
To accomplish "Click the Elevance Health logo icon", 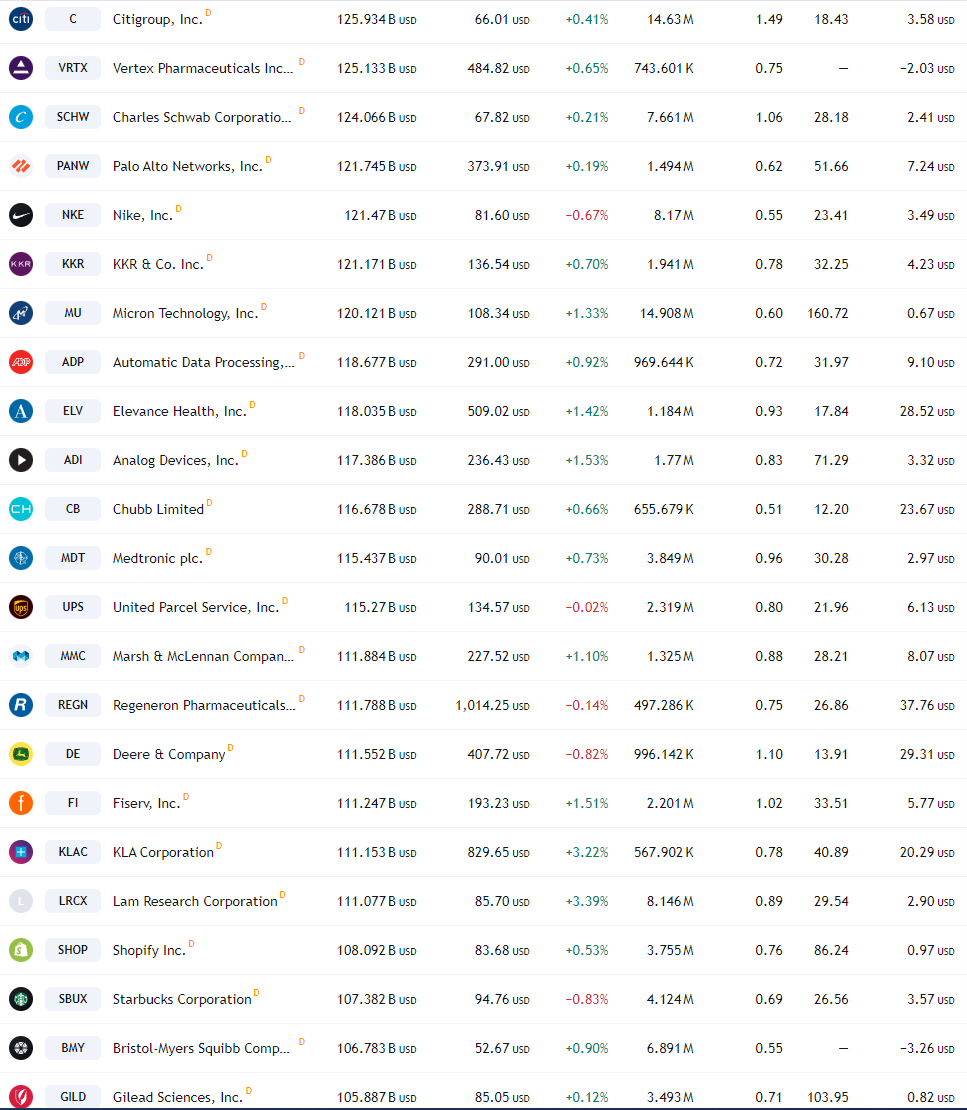I will coord(21,411).
